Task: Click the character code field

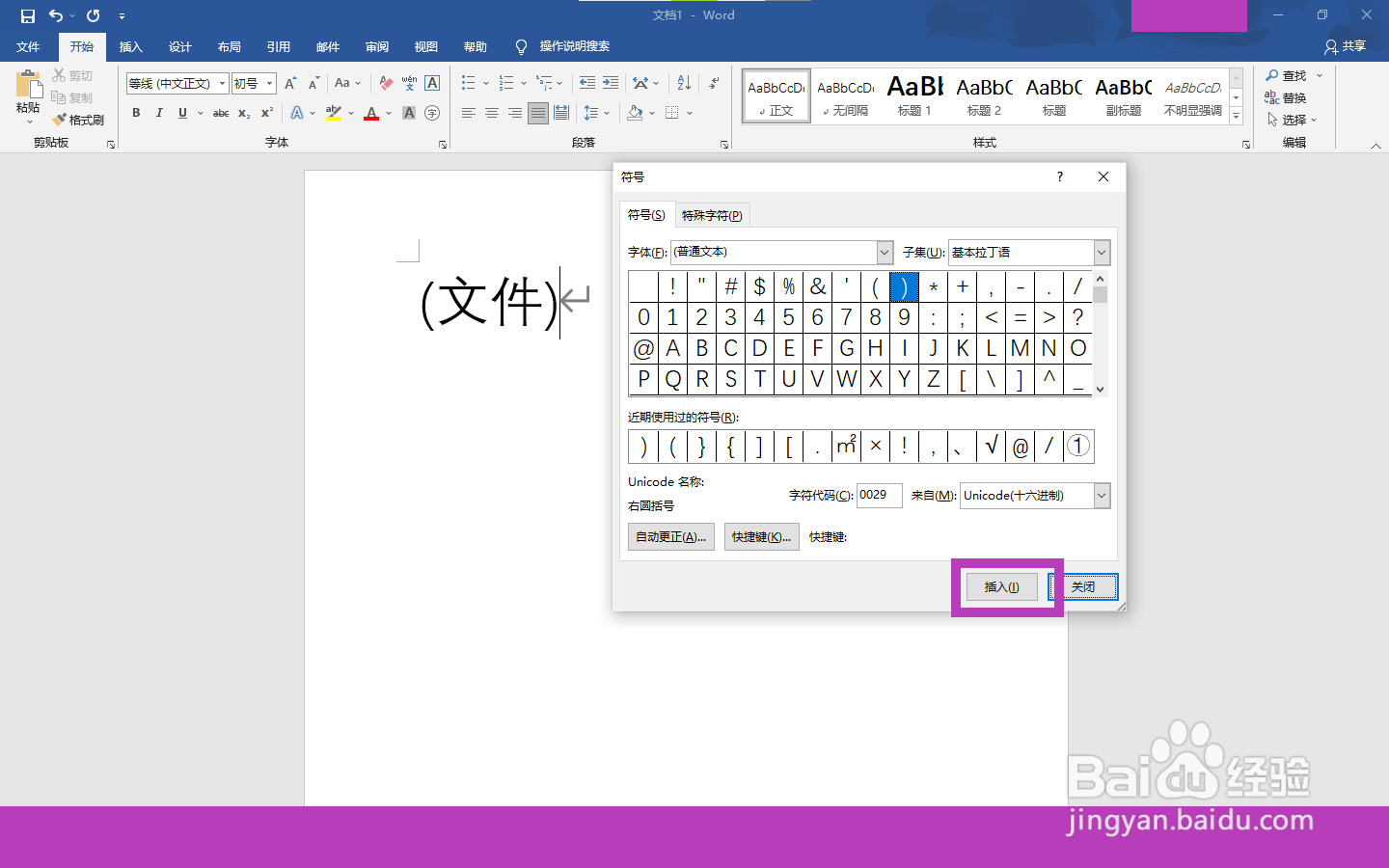Action: pos(879,496)
